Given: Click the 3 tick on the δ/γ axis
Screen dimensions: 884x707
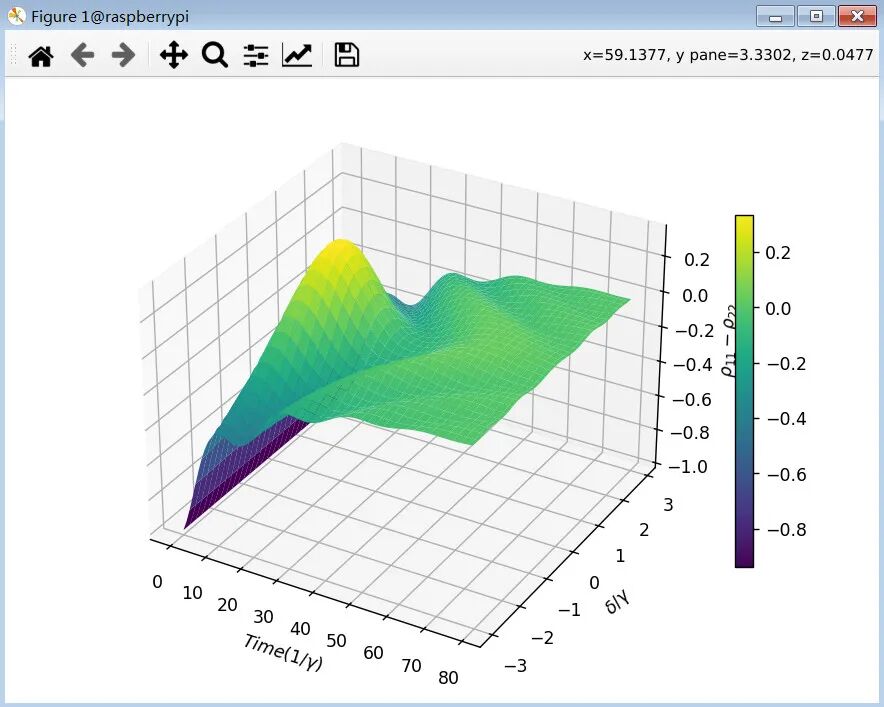Looking at the screenshot, I should click(669, 505).
